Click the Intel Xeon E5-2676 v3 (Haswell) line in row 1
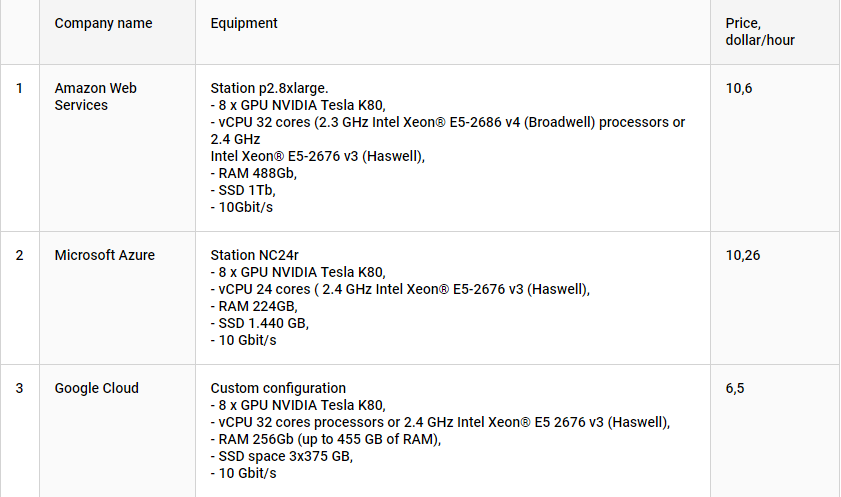 point(318,156)
